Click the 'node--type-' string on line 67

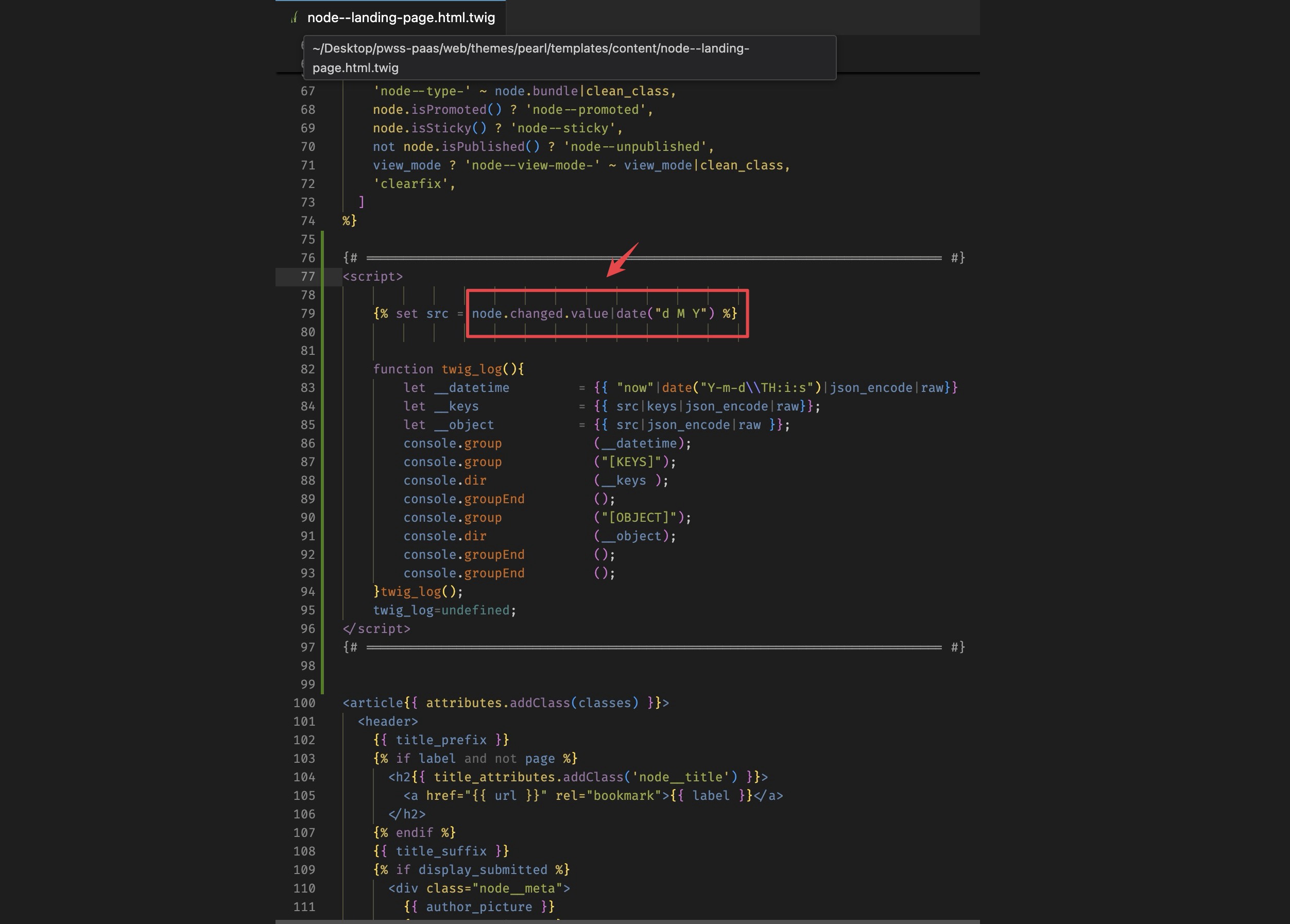tap(422, 91)
